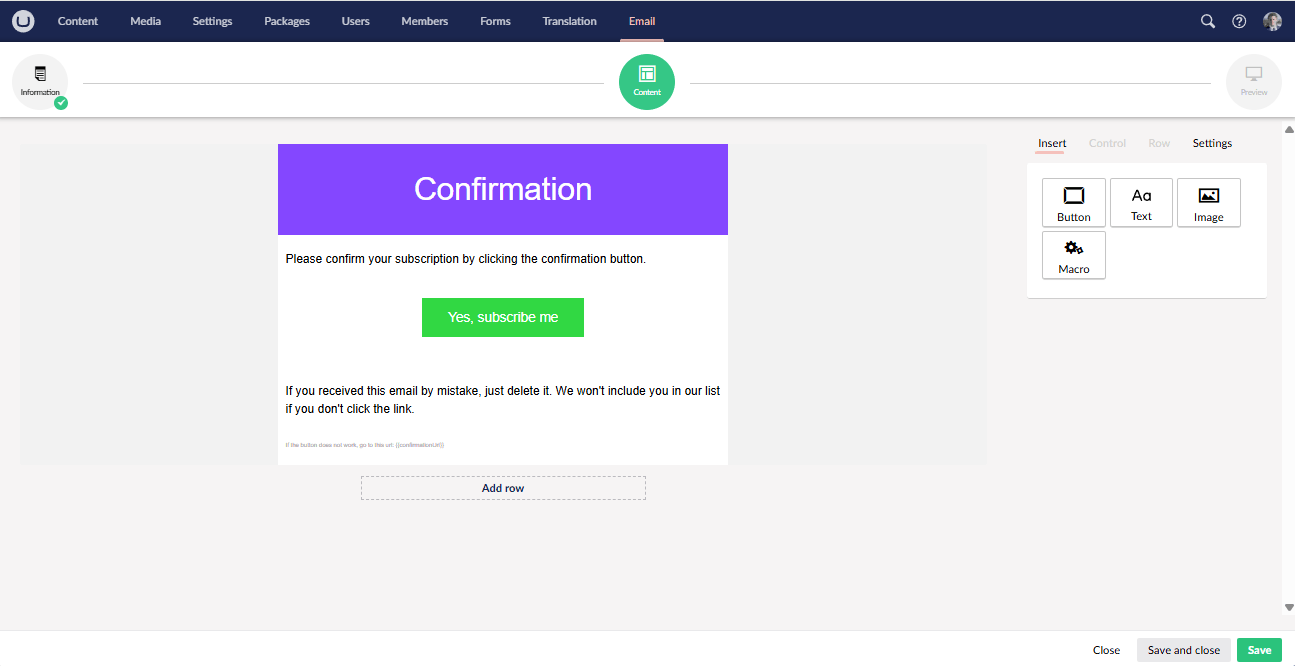
Task: Insert a Text element
Action: pyautogui.click(x=1141, y=202)
